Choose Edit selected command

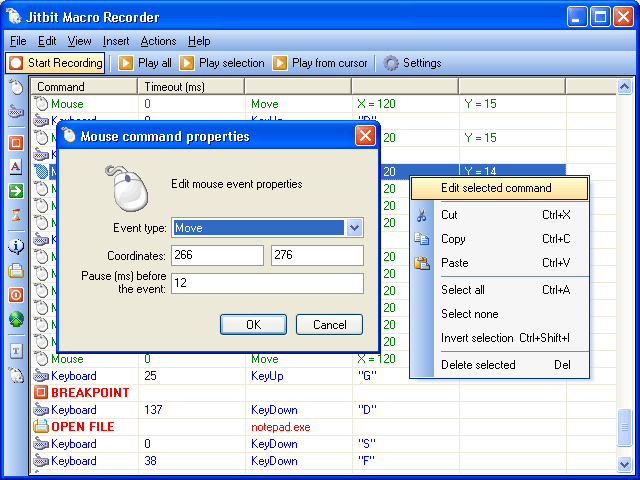coord(500,188)
